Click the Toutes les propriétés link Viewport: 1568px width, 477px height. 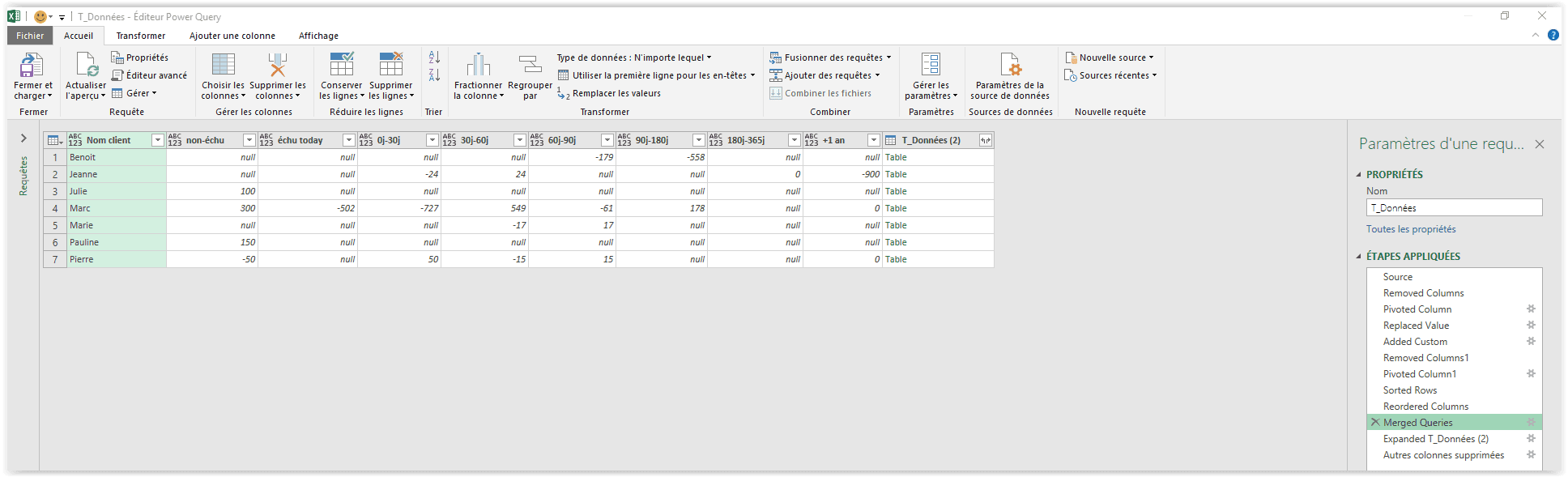tap(1410, 229)
